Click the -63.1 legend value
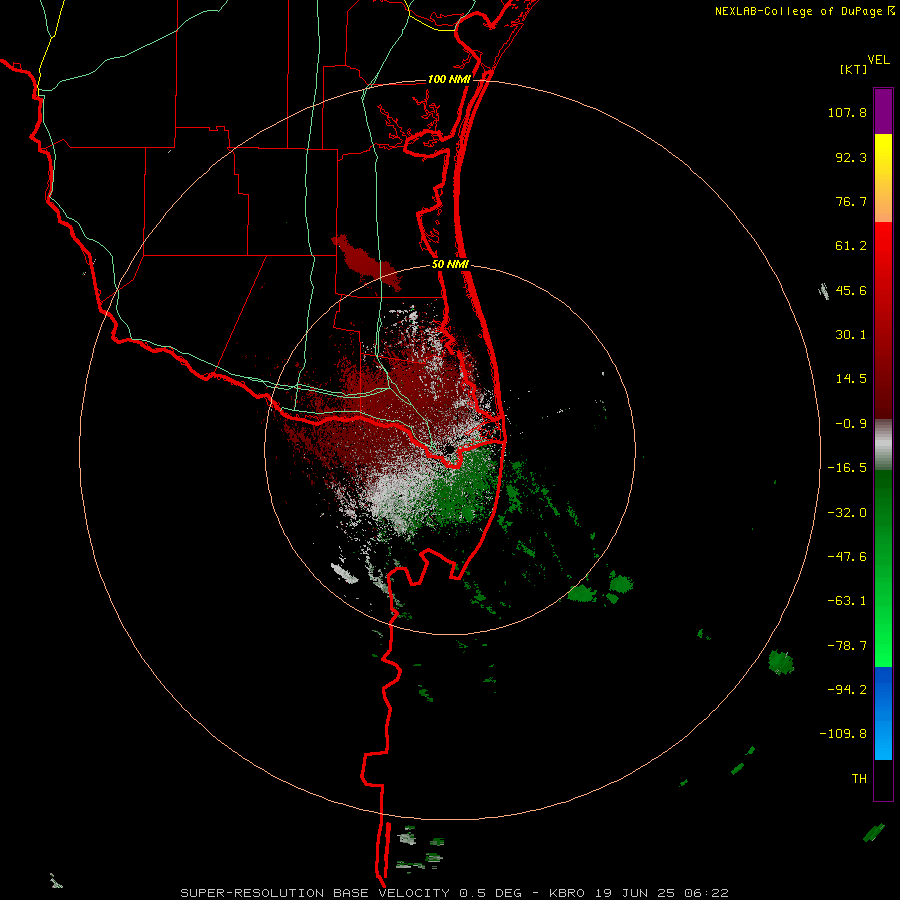This screenshot has height=900, width=900. 847,601
